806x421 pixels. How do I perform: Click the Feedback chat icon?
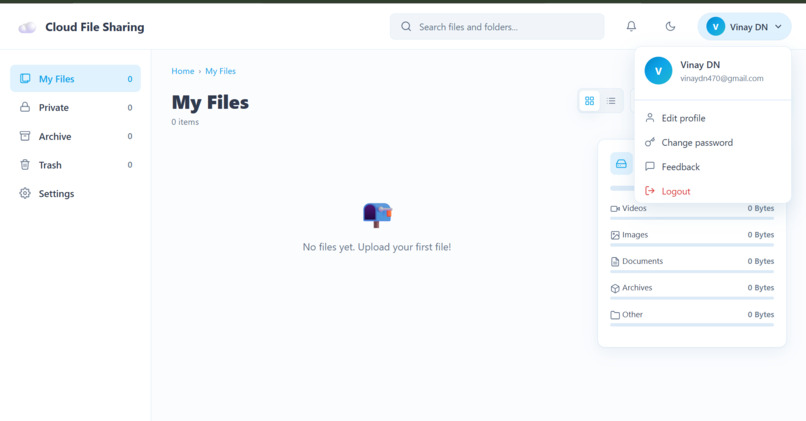(650, 166)
